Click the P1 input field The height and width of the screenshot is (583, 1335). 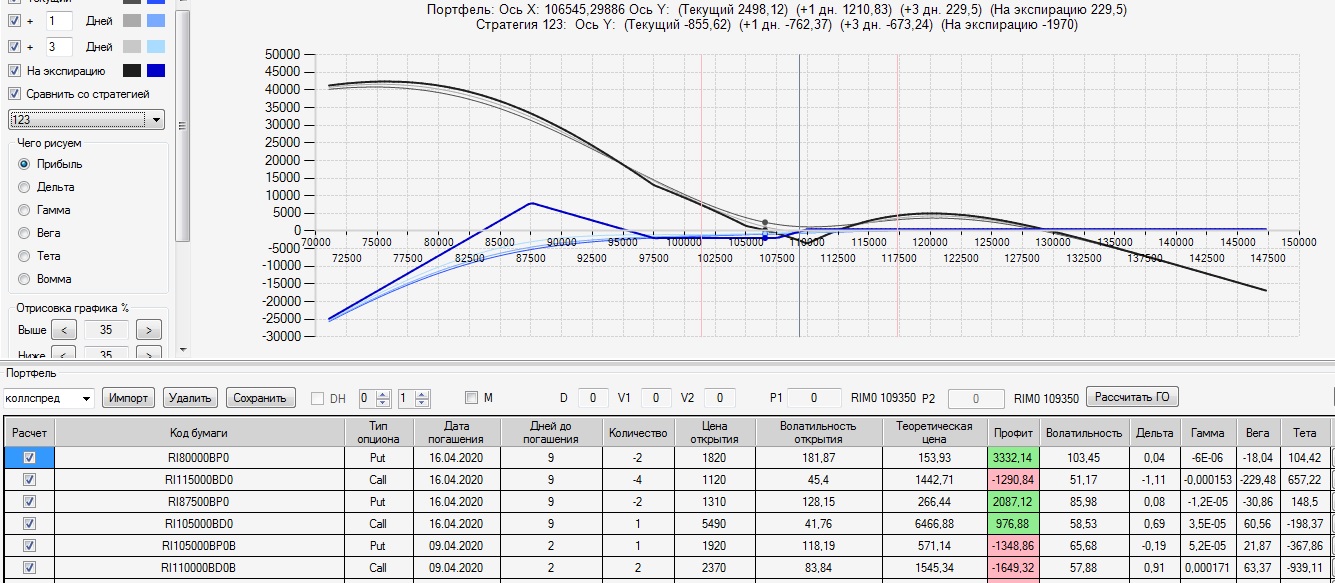814,398
